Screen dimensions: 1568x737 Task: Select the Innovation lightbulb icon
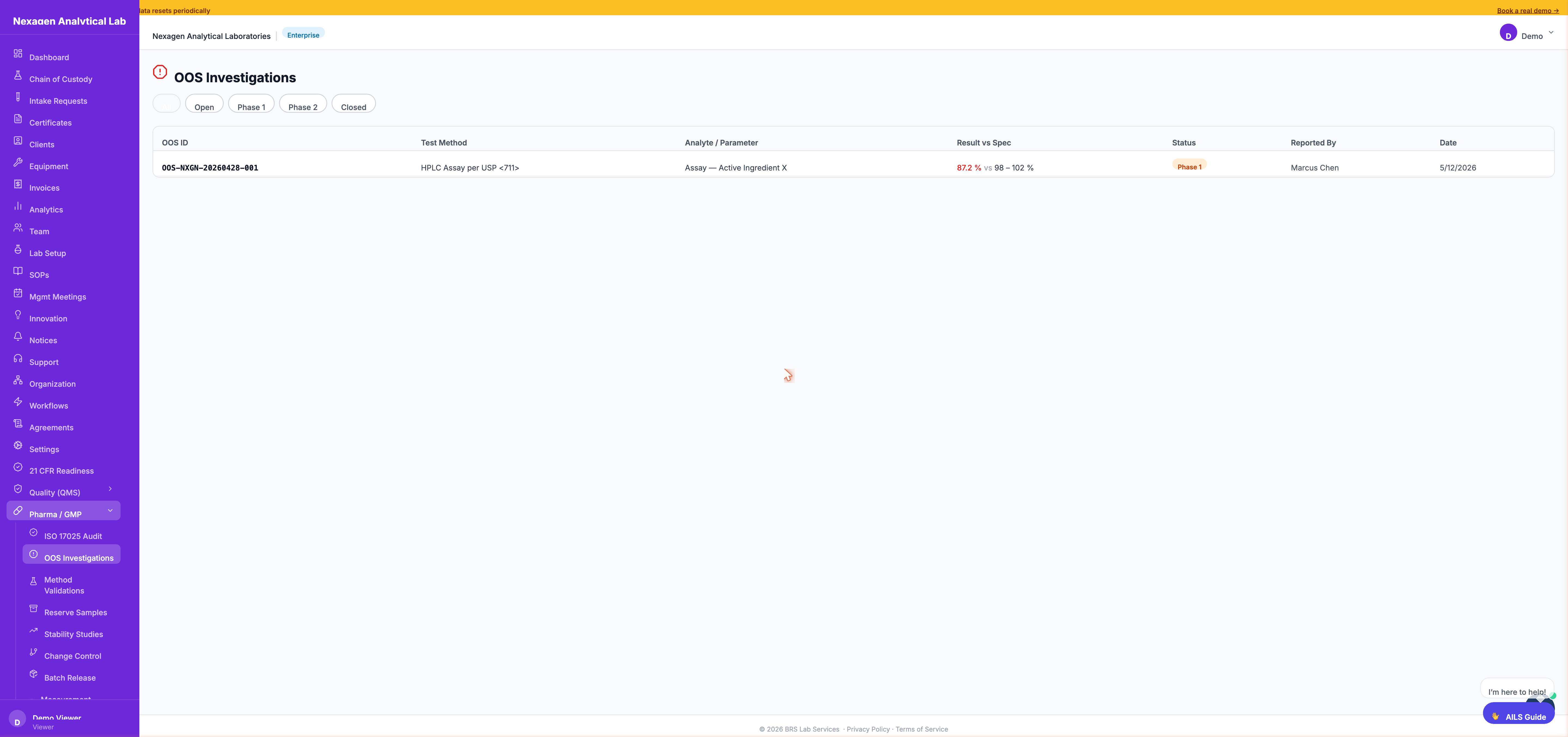[x=18, y=315]
